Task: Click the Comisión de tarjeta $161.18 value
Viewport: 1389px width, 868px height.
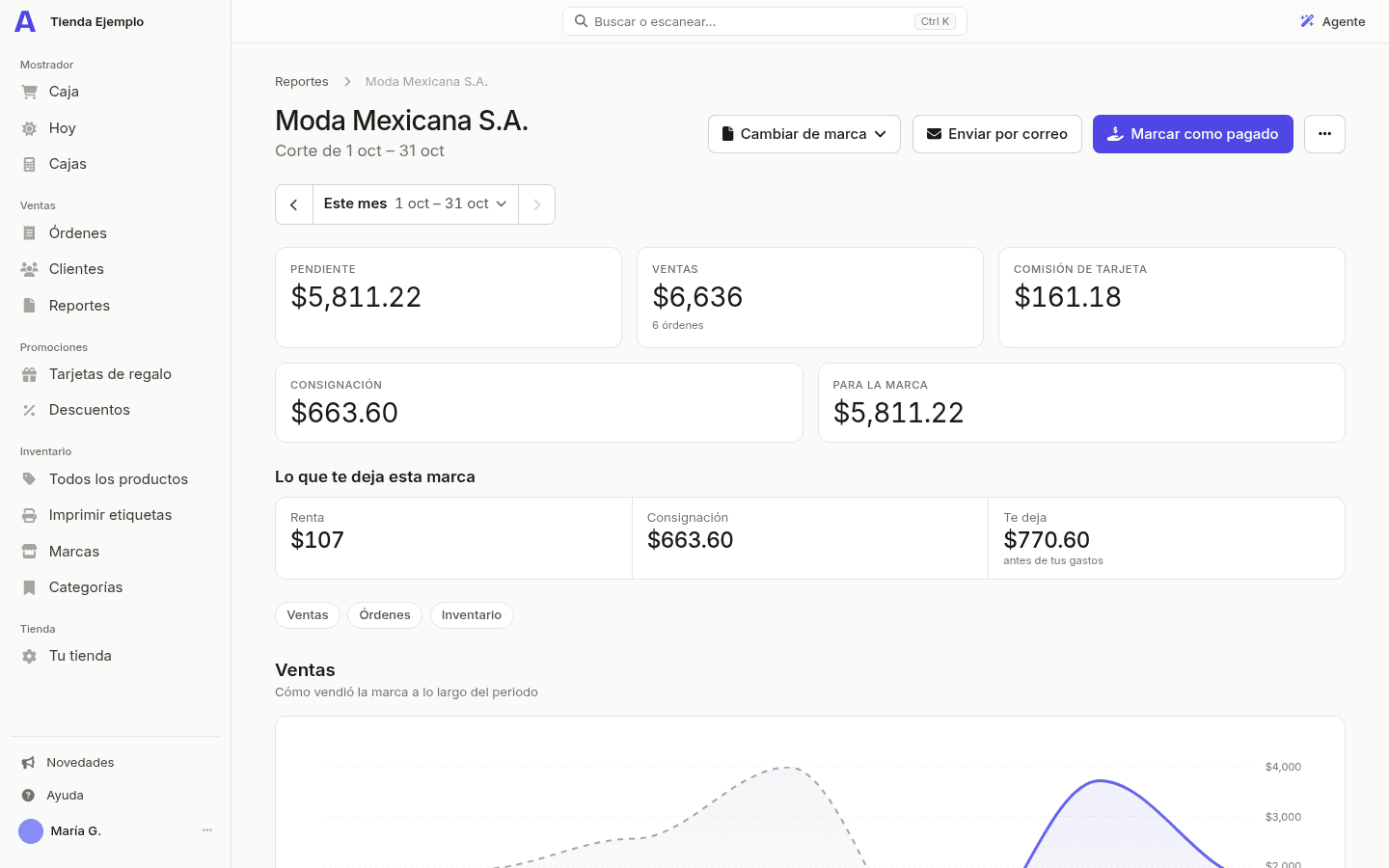Action: tap(1068, 297)
